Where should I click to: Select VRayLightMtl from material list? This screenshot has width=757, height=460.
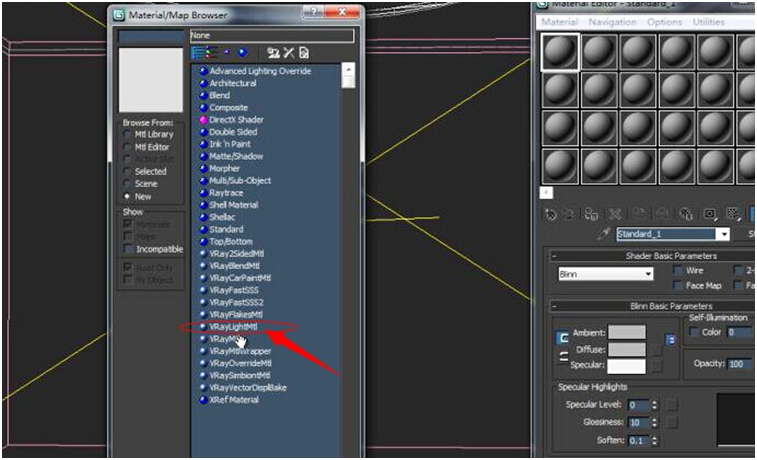point(233,327)
